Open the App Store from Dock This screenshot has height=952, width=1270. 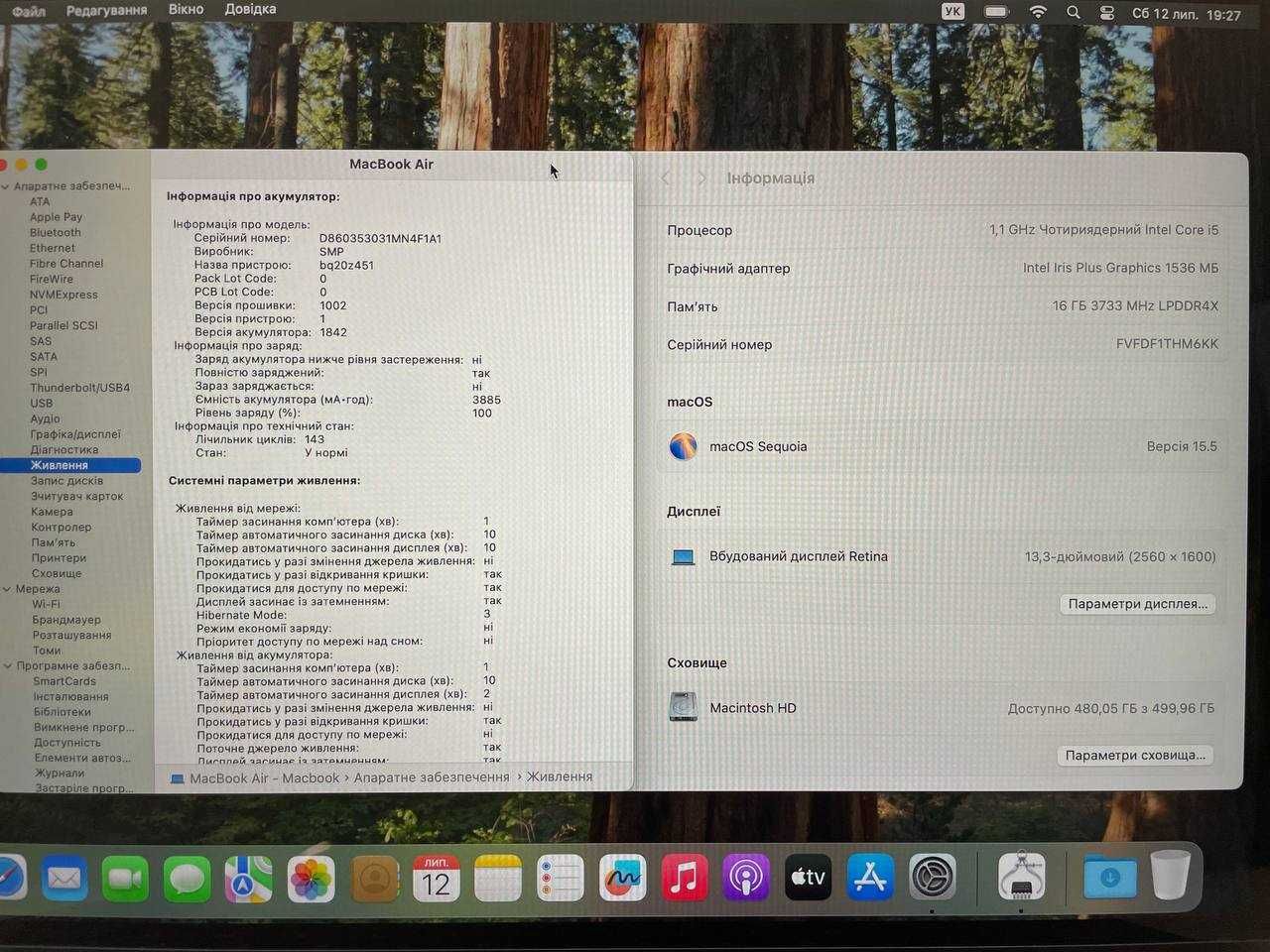(x=870, y=878)
